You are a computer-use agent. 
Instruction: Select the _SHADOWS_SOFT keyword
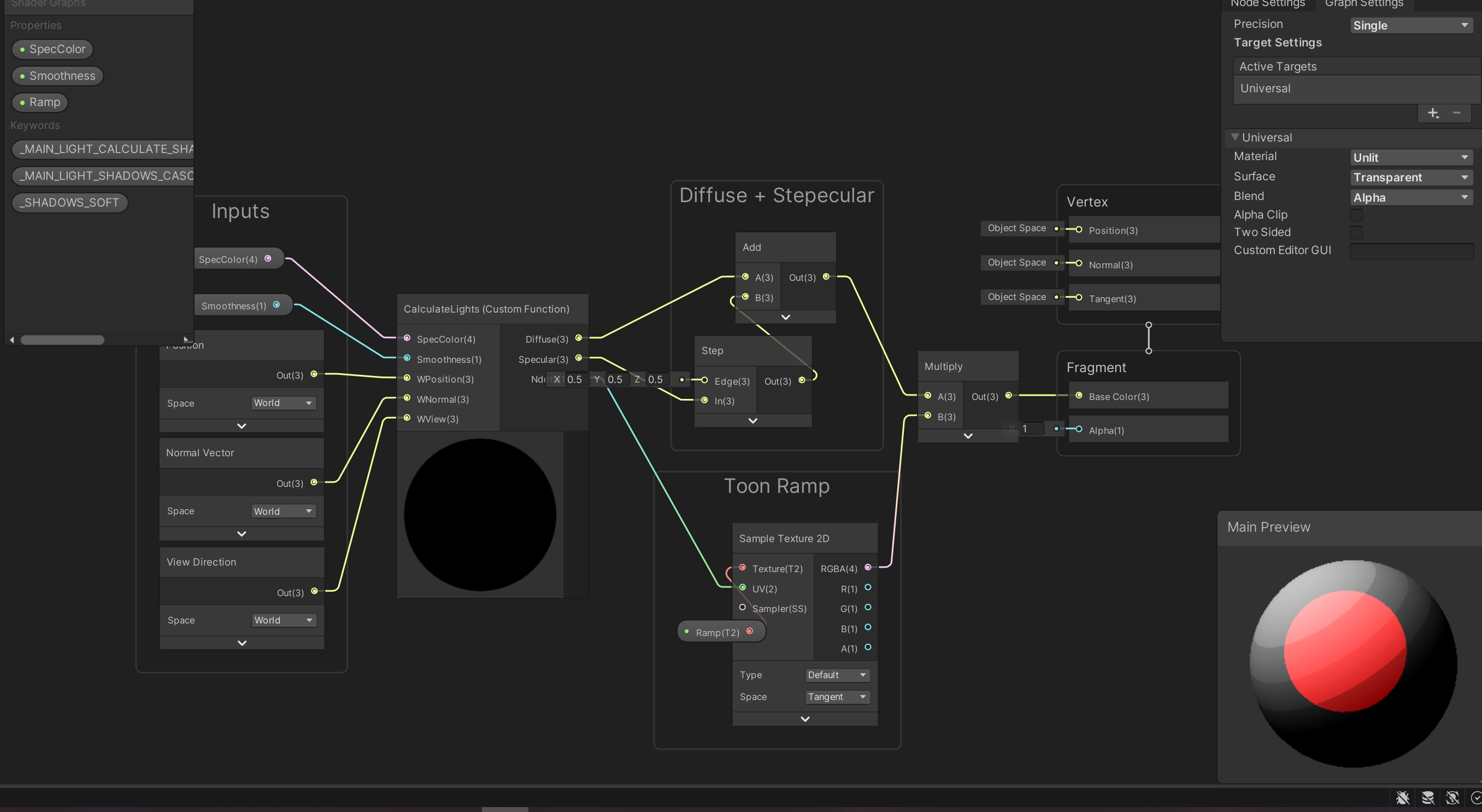(69, 203)
